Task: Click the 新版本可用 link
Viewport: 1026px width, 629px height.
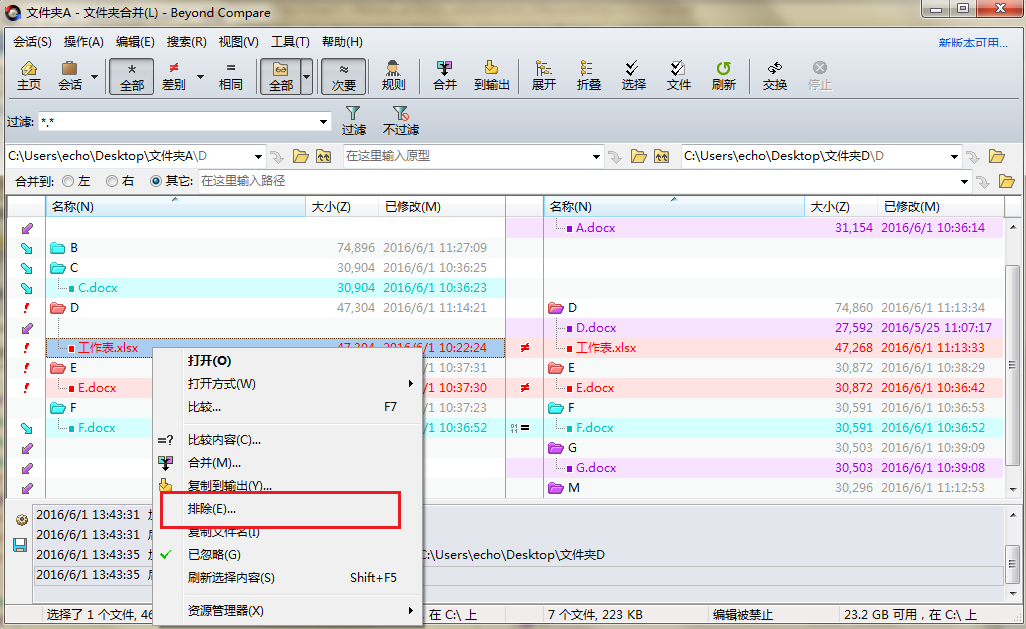Action: coord(972,42)
